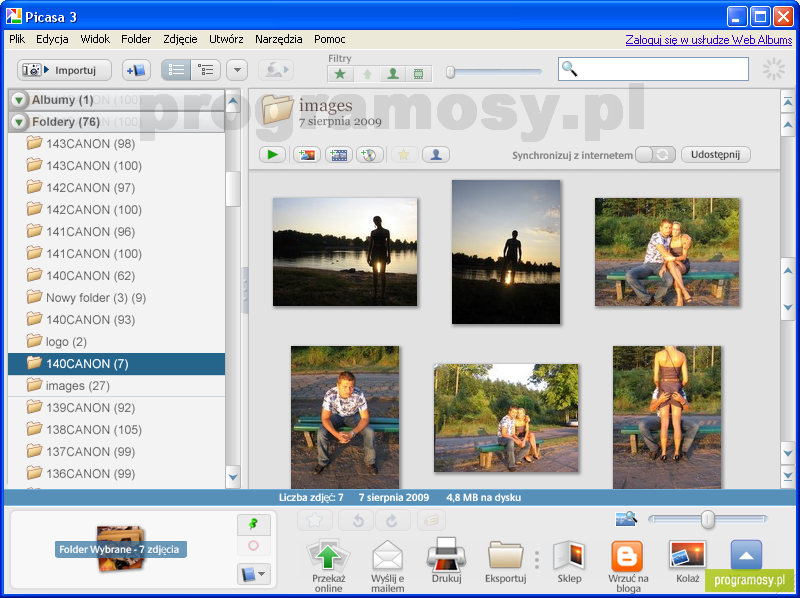The image size is (800, 598).
Task: Click the Sklep shop icon
Action: [569, 561]
